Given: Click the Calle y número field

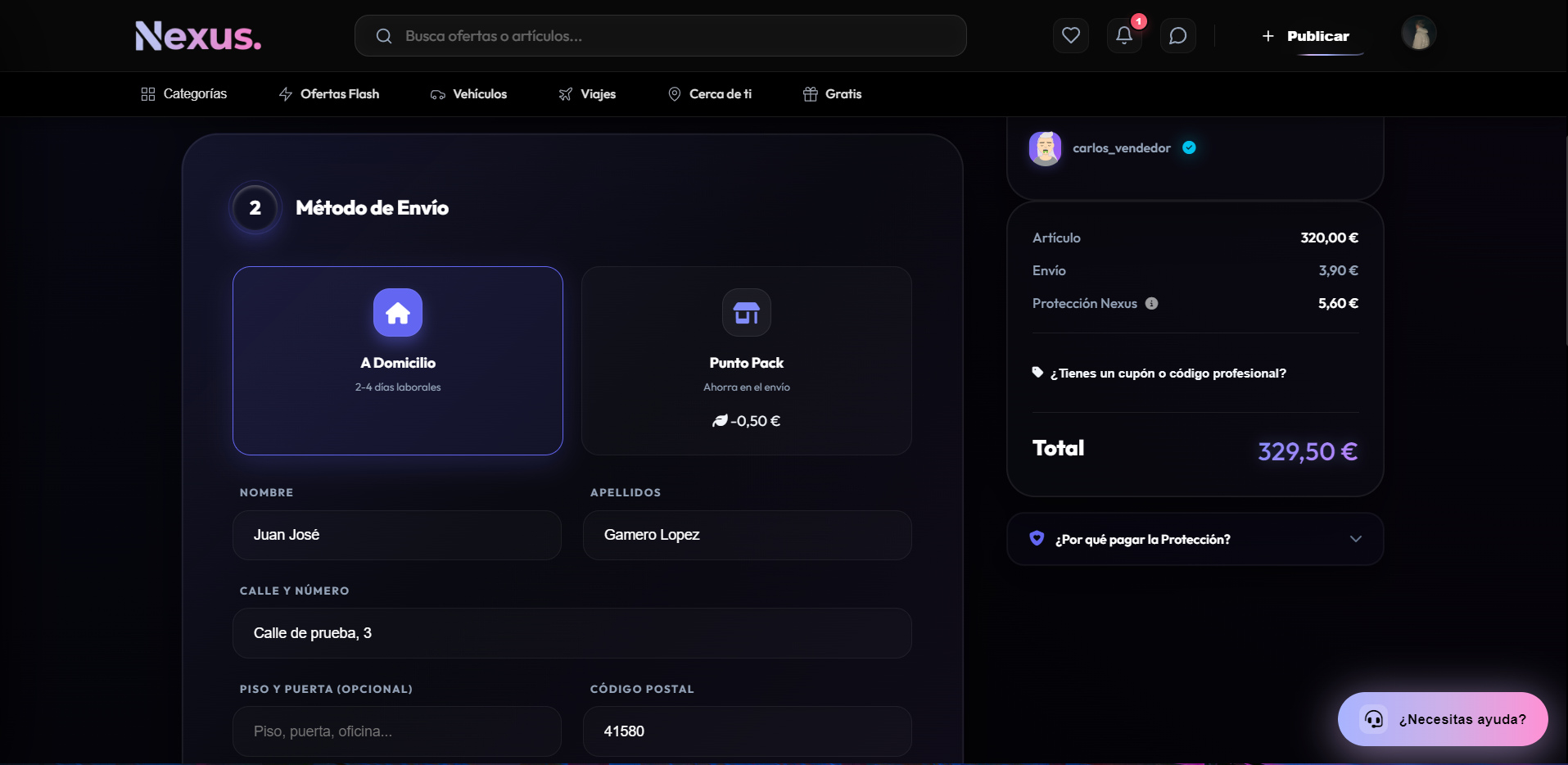Looking at the screenshot, I should 572,633.
